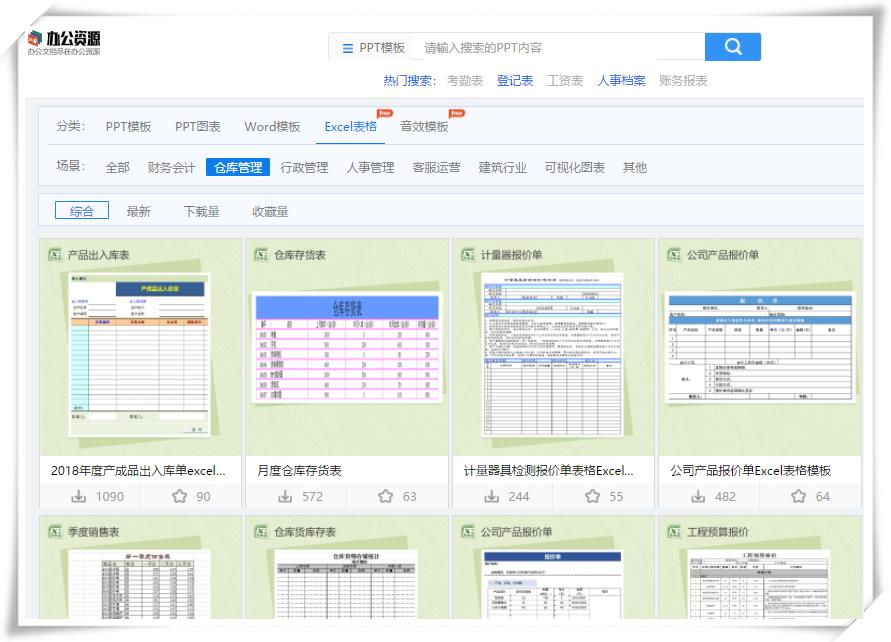Image resolution: width=891 pixels, height=642 pixels.
Task: Search hot keyword 人事档案
Action: tap(621, 81)
